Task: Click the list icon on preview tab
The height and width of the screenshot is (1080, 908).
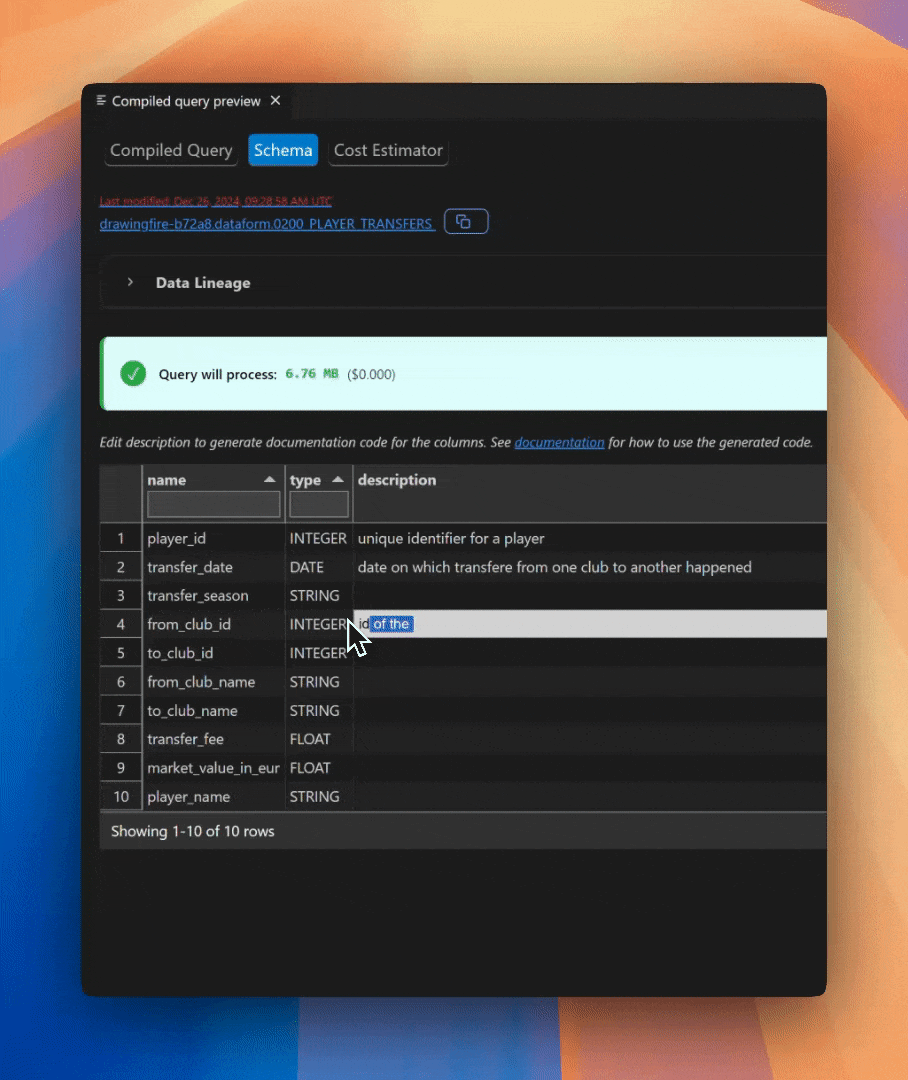Action: 100,100
